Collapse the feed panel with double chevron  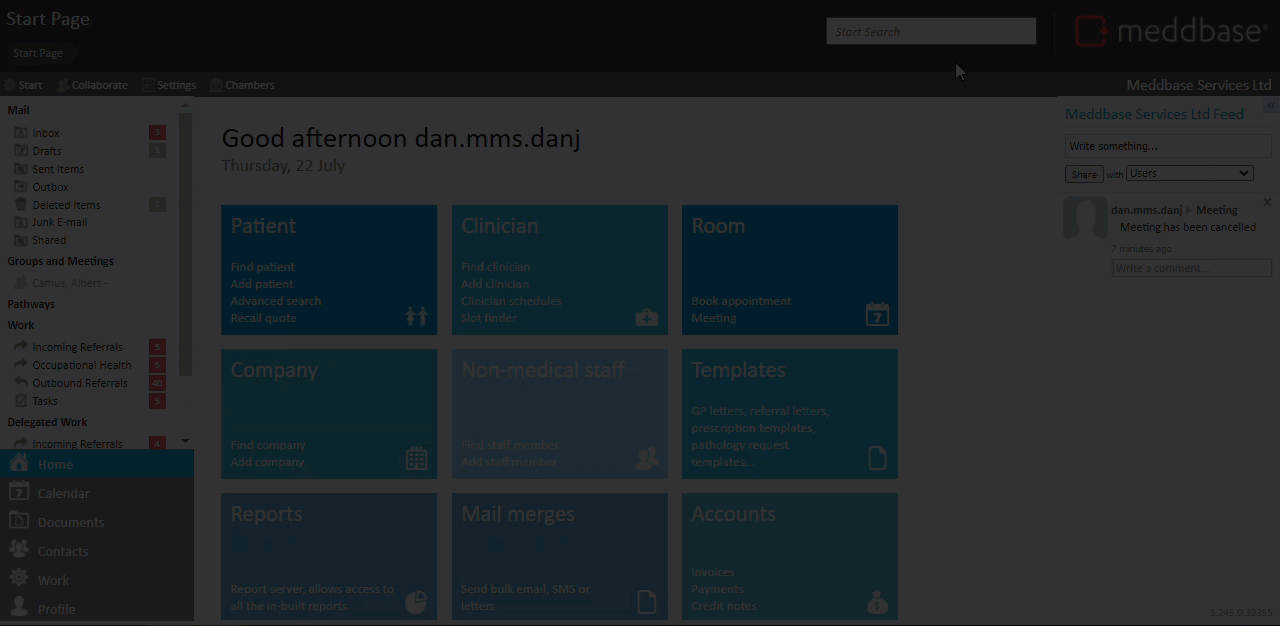1270,105
